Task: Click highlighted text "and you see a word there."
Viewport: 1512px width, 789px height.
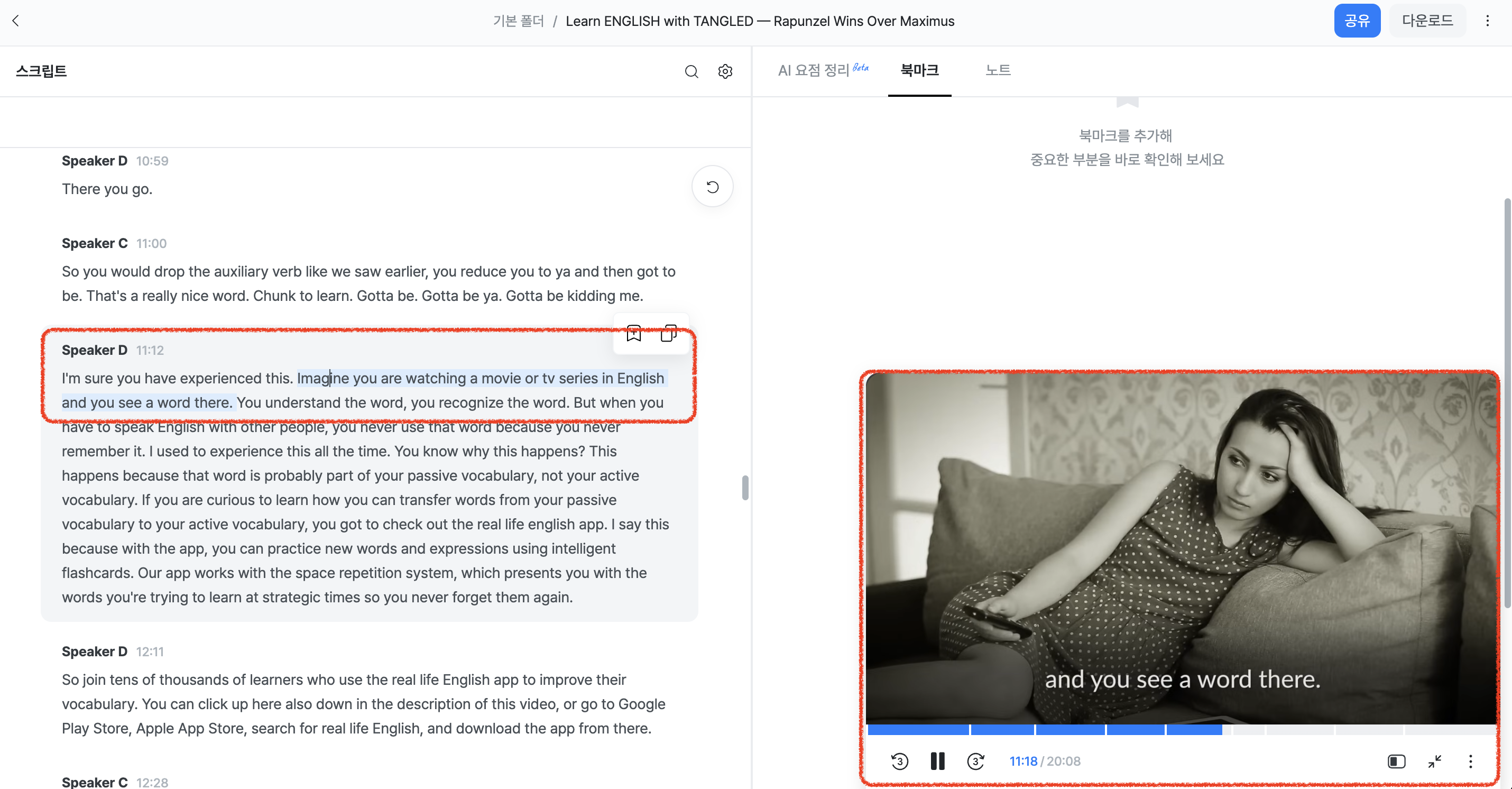Action: click(147, 403)
